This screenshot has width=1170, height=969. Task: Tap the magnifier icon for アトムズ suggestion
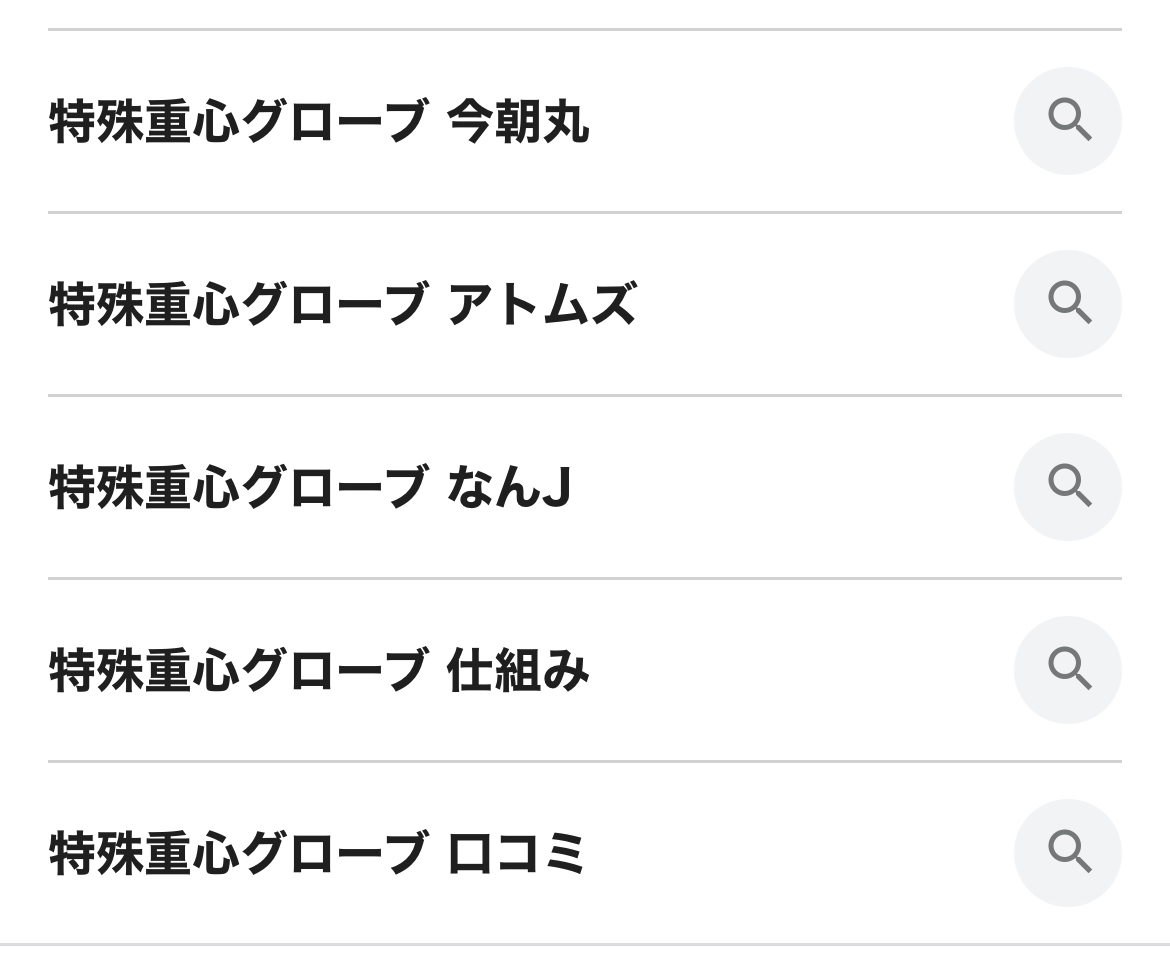[x=1067, y=304]
